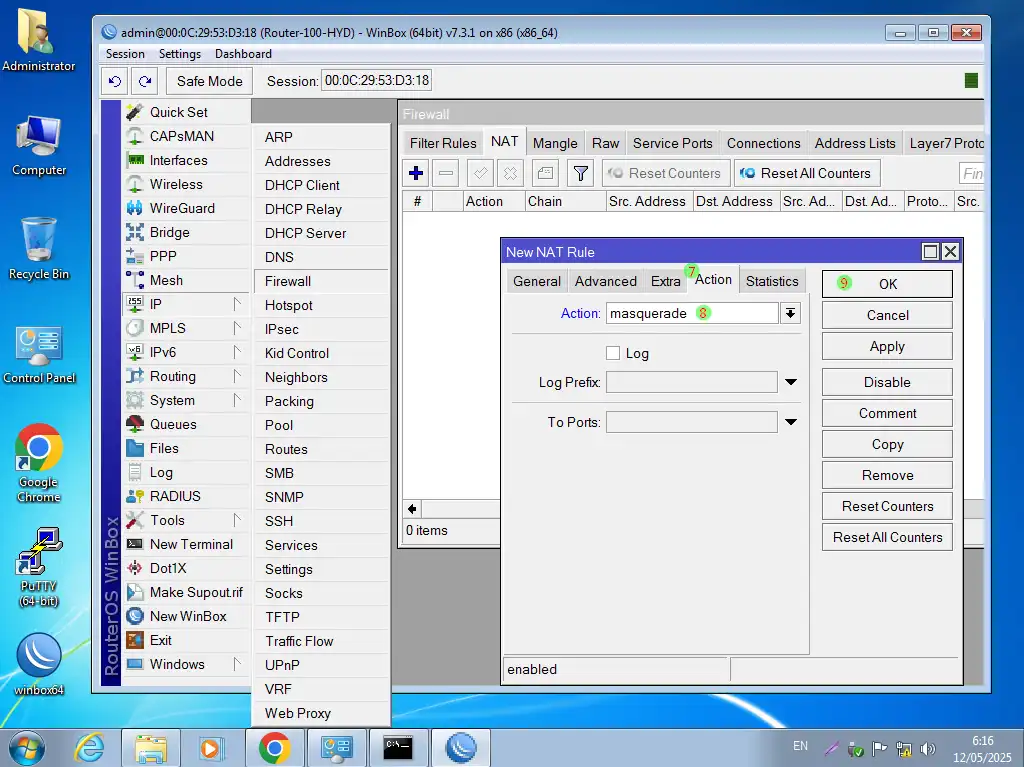Click the Log Prefix input field

tap(691, 382)
